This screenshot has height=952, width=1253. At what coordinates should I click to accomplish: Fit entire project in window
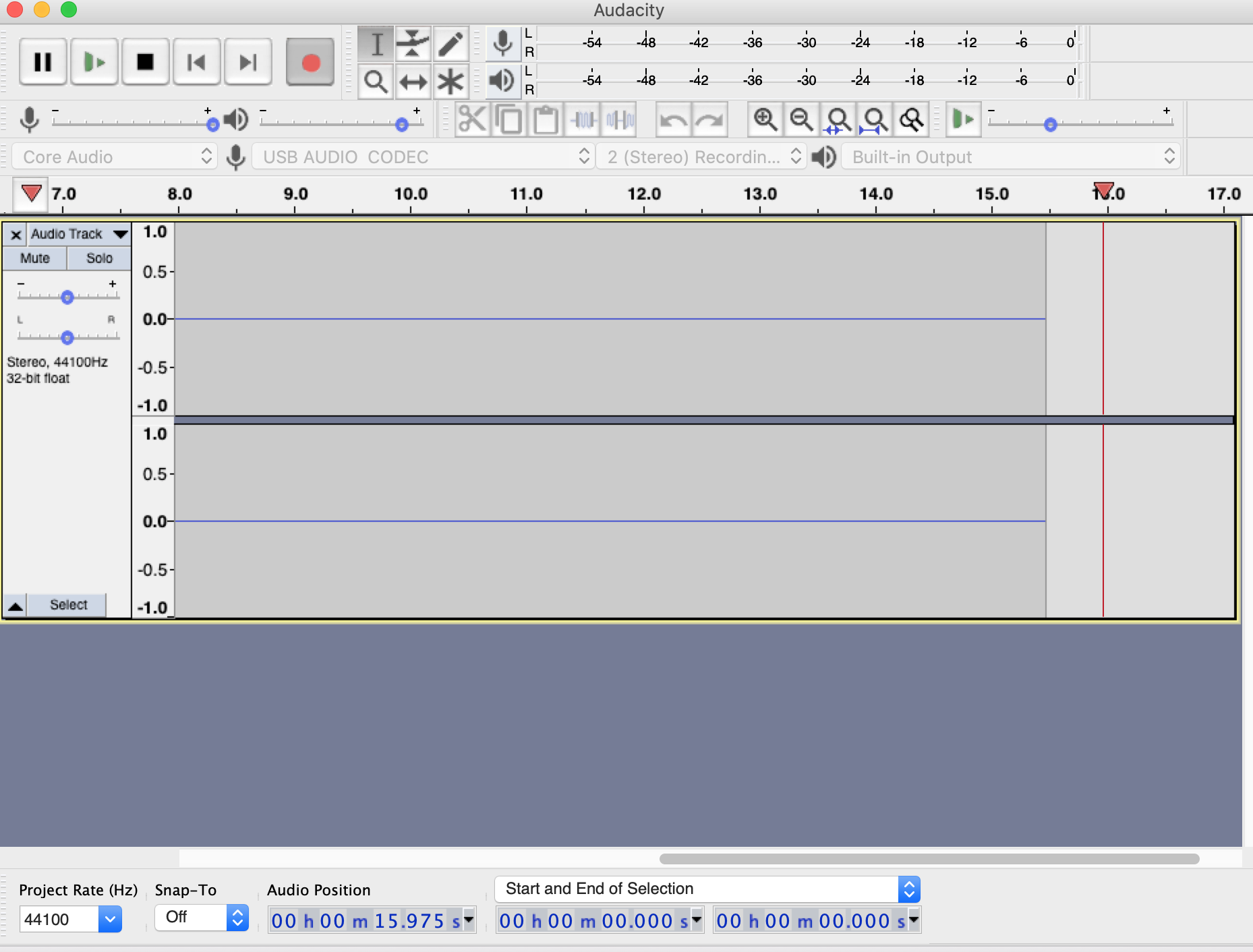(875, 120)
